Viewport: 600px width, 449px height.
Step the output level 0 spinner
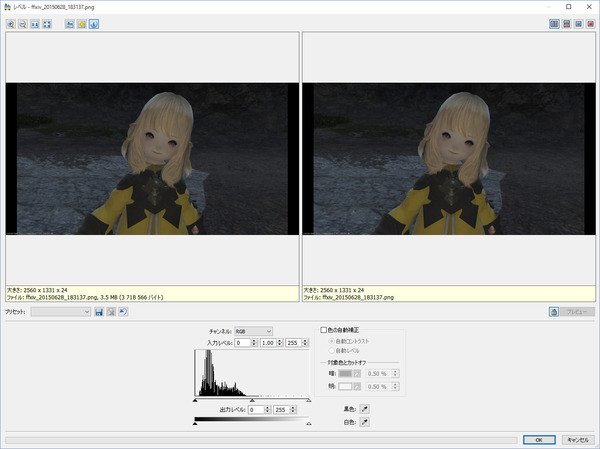[267, 410]
